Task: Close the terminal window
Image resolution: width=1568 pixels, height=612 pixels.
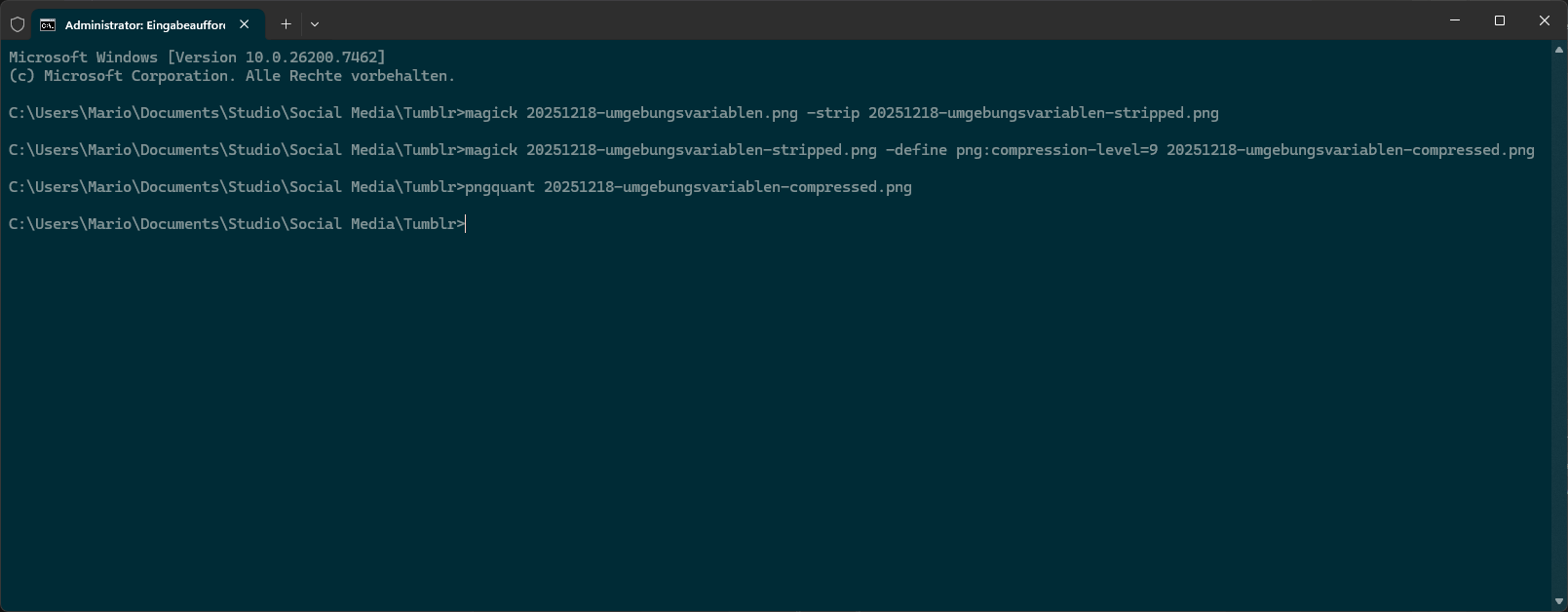Action: [1545, 20]
